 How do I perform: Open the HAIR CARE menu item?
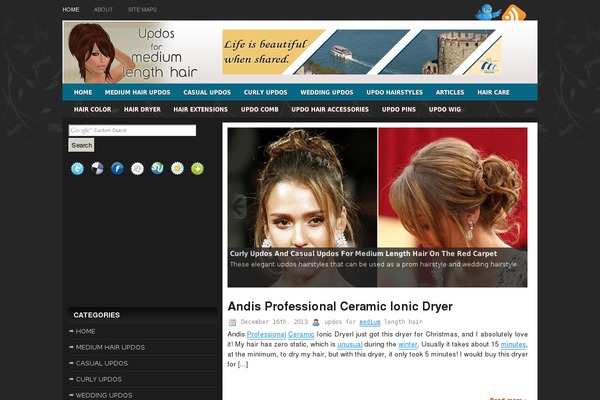click(493, 92)
